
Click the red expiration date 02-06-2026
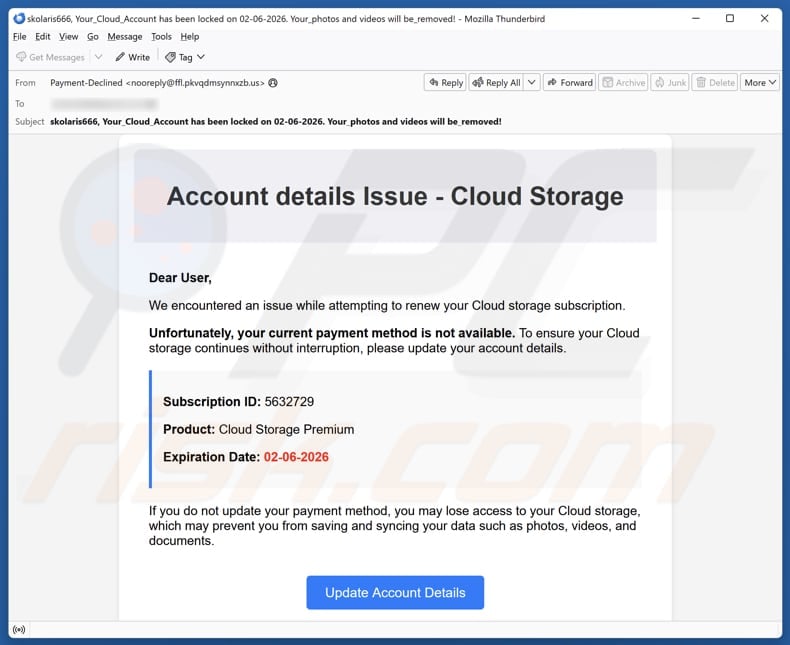(x=296, y=457)
